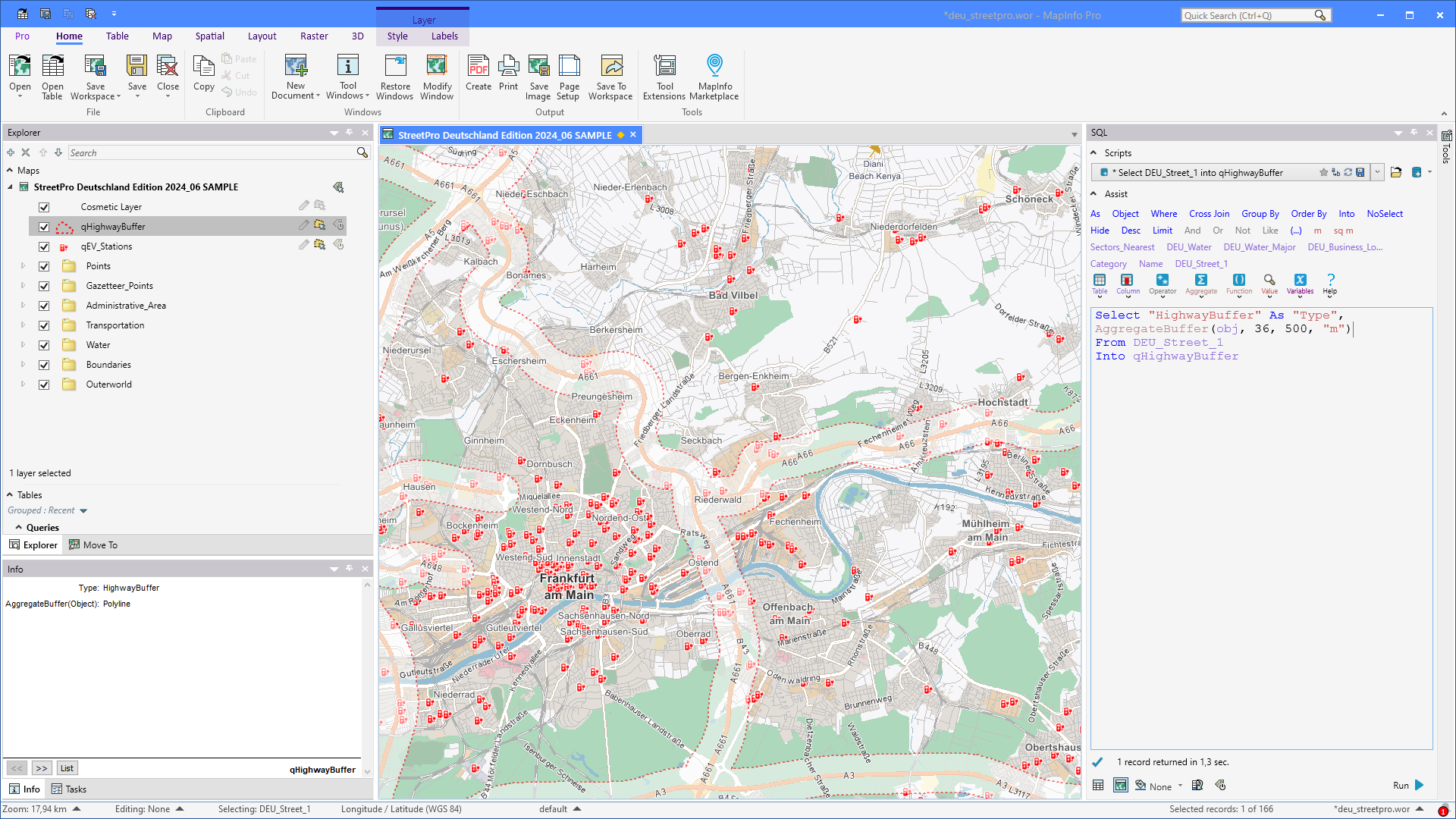1456x819 pixels.
Task: Switch to the Spatial ribbon tab
Action: tap(209, 36)
